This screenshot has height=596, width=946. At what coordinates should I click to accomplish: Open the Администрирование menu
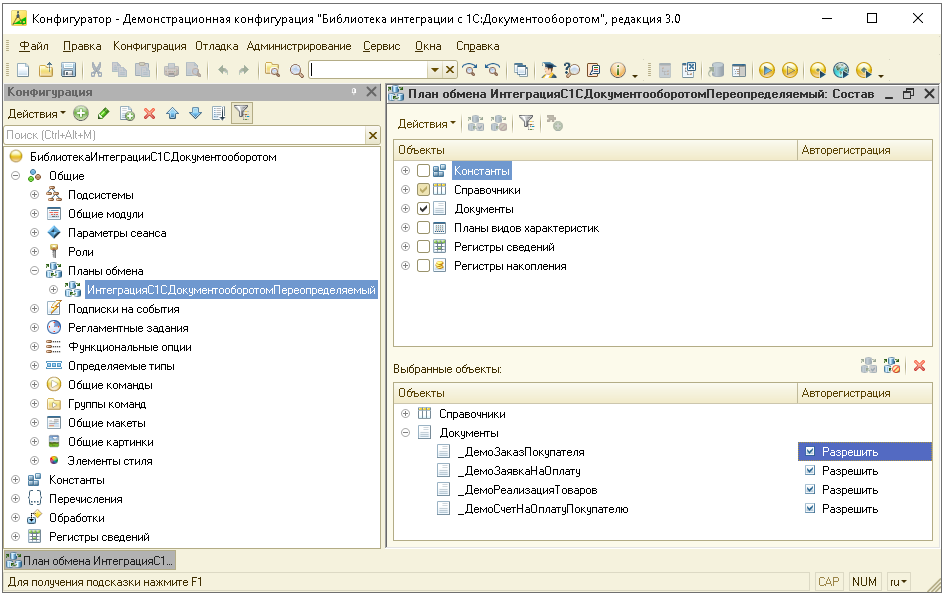tap(299, 46)
